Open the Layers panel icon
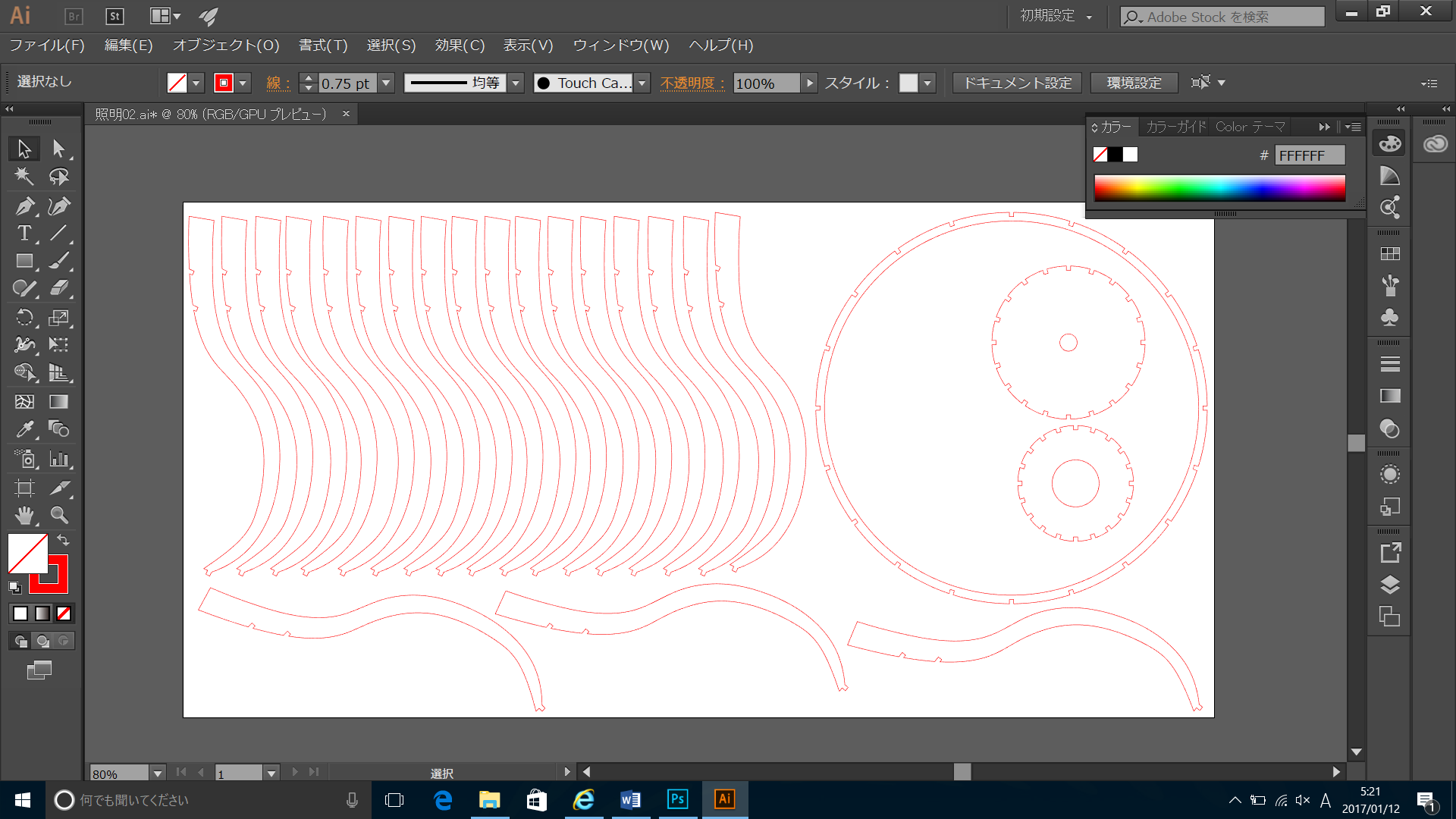Viewport: 1456px width, 819px height. pyautogui.click(x=1389, y=585)
